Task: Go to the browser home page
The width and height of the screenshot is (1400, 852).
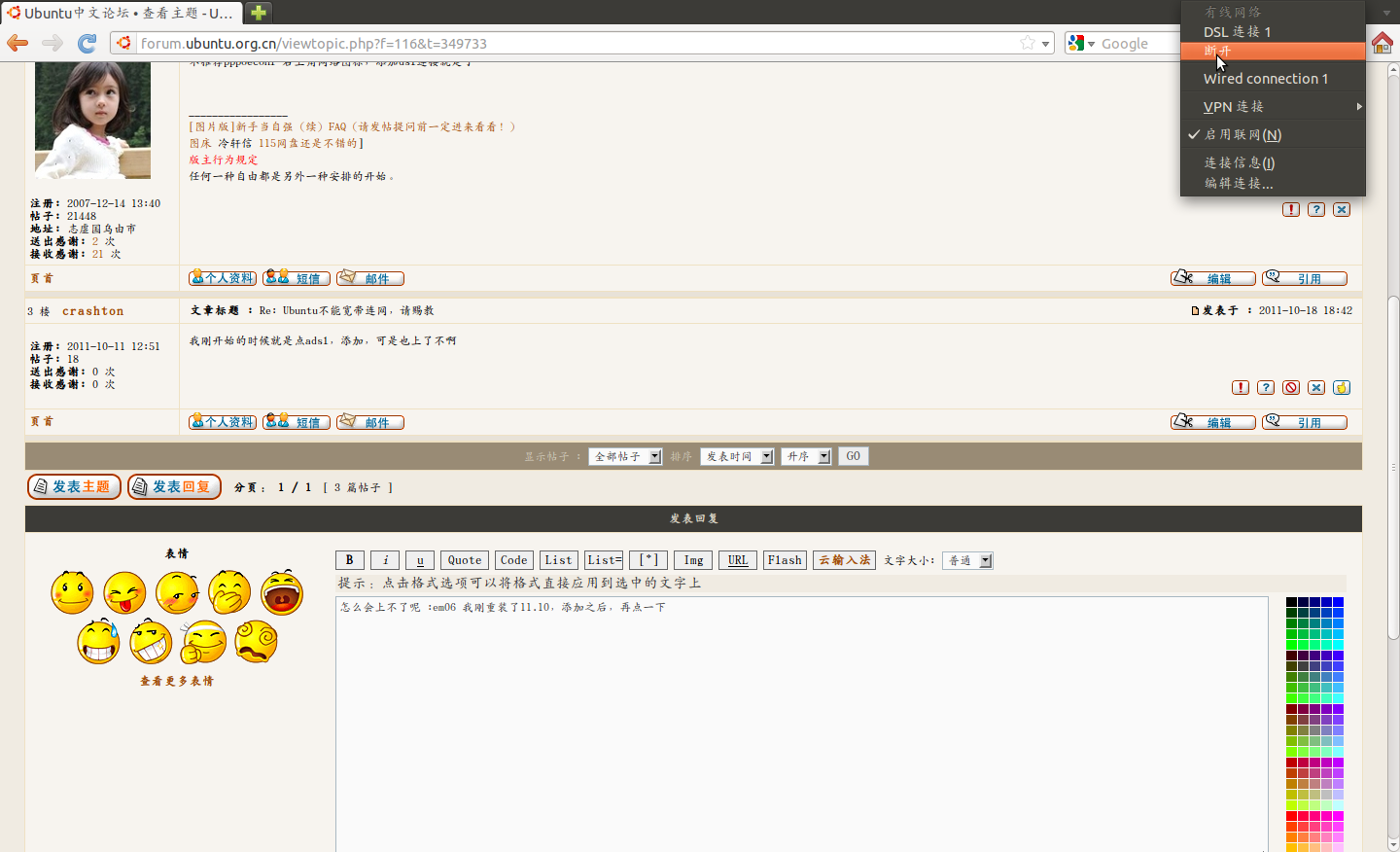Action: click(x=1382, y=43)
